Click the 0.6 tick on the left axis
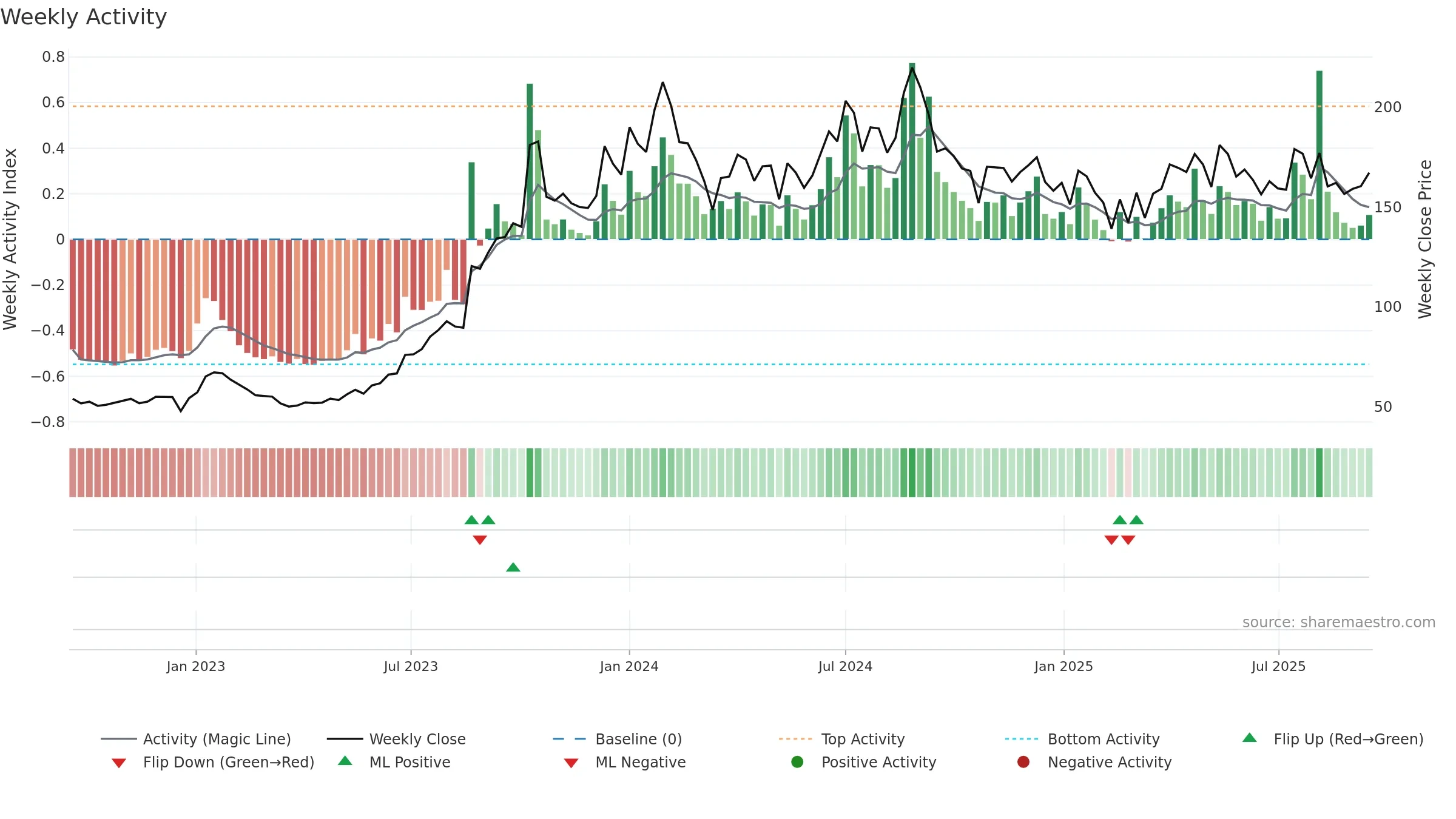 pos(53,103)
